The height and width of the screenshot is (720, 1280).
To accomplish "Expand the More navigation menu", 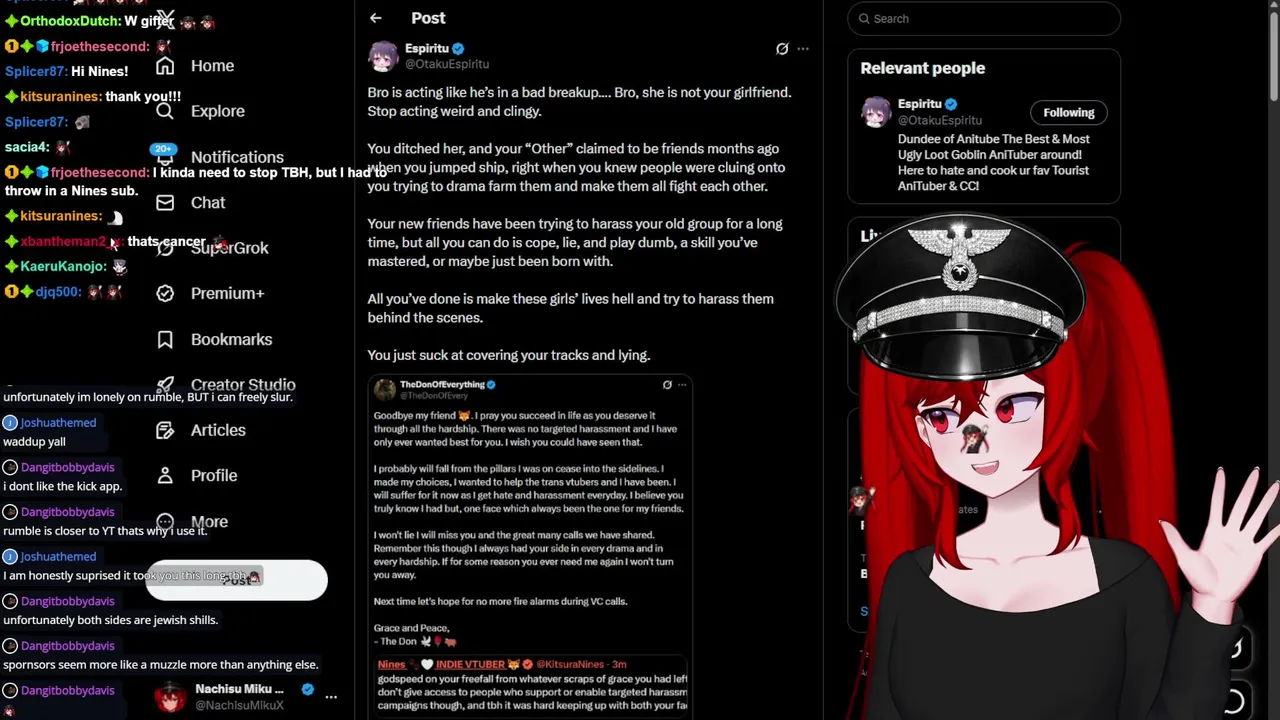I will [x=209, y=521].
